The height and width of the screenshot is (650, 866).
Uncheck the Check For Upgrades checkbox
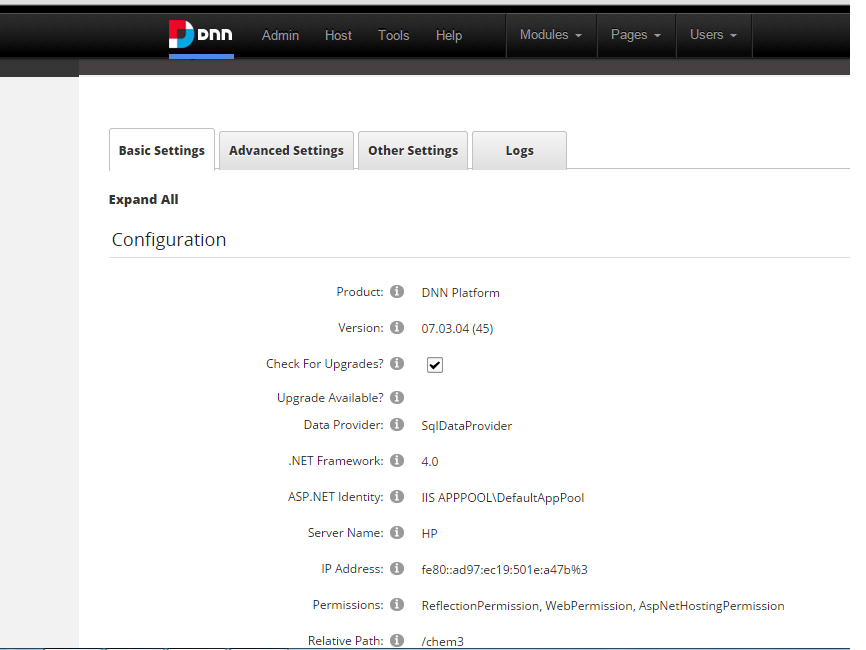435,365
